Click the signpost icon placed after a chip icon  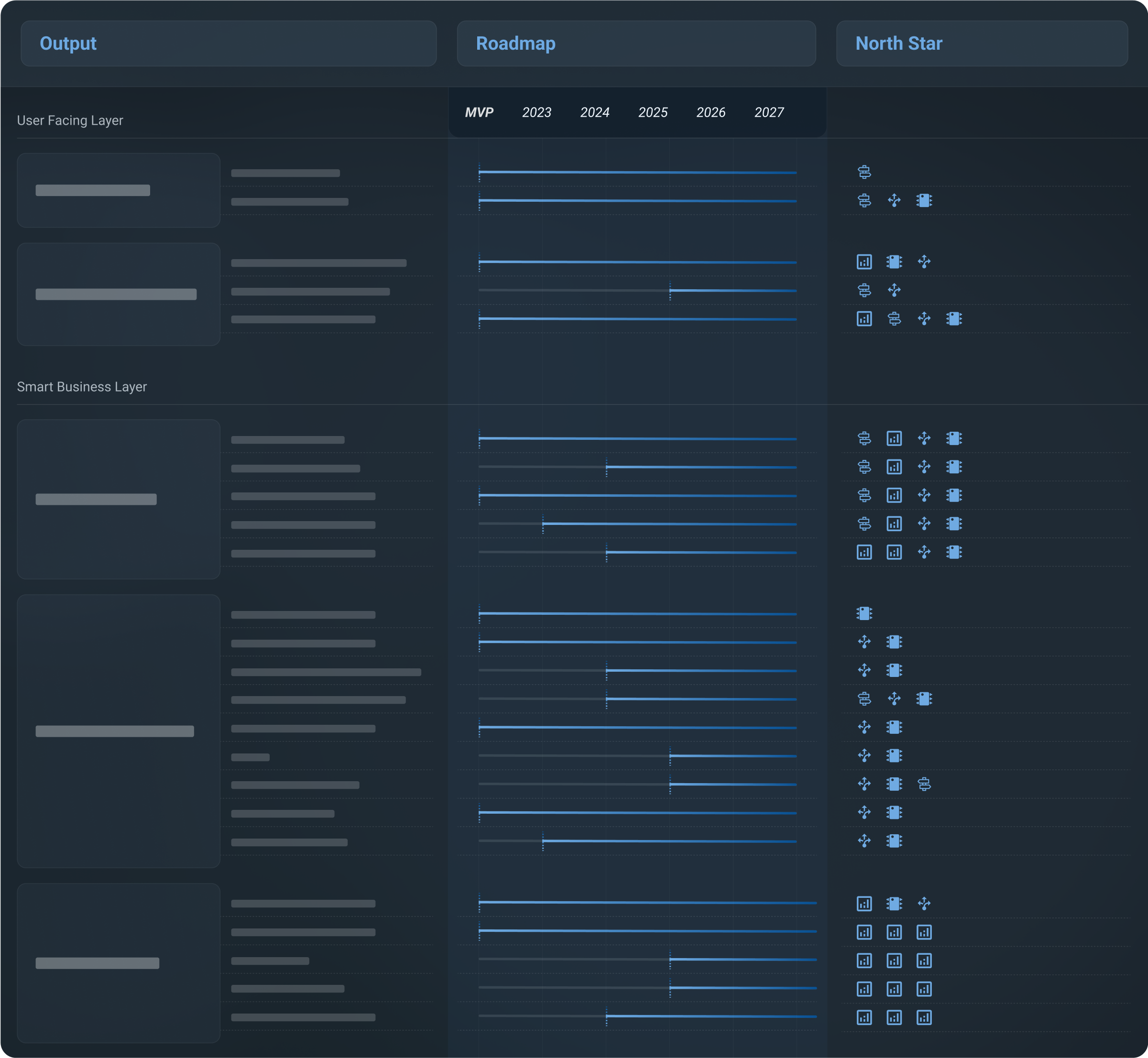pyautogui.click(x=924, y=784)
